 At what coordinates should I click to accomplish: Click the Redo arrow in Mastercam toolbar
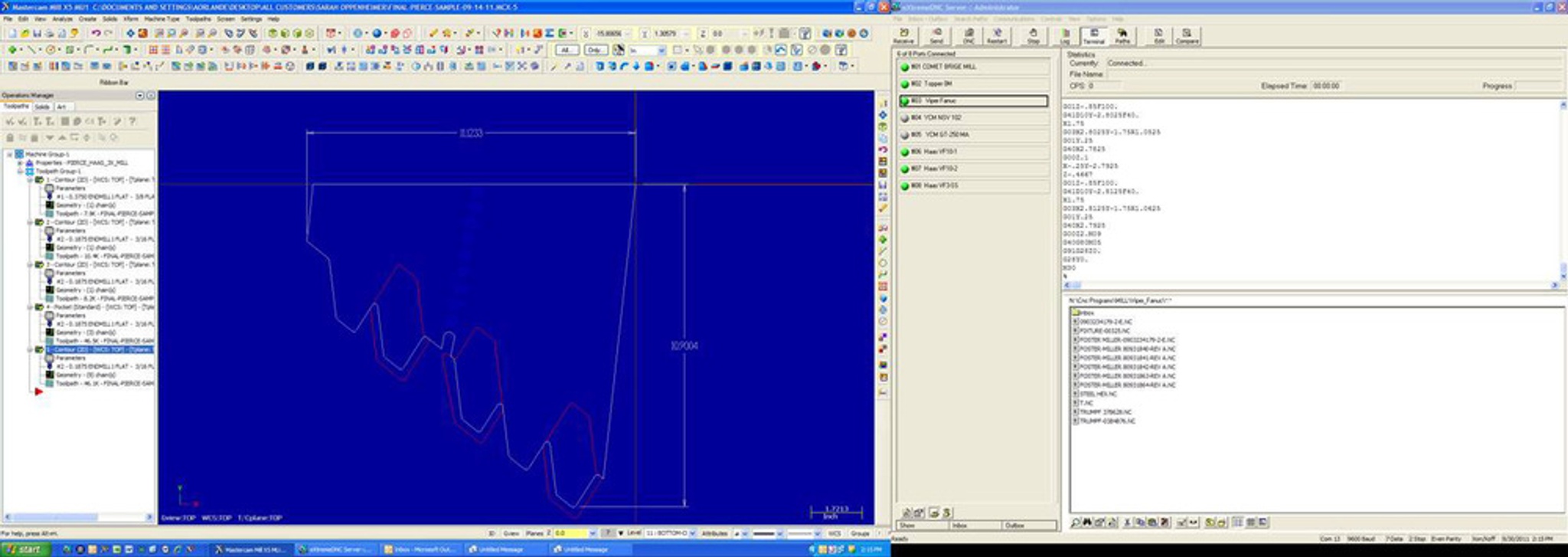coord(108,33)
